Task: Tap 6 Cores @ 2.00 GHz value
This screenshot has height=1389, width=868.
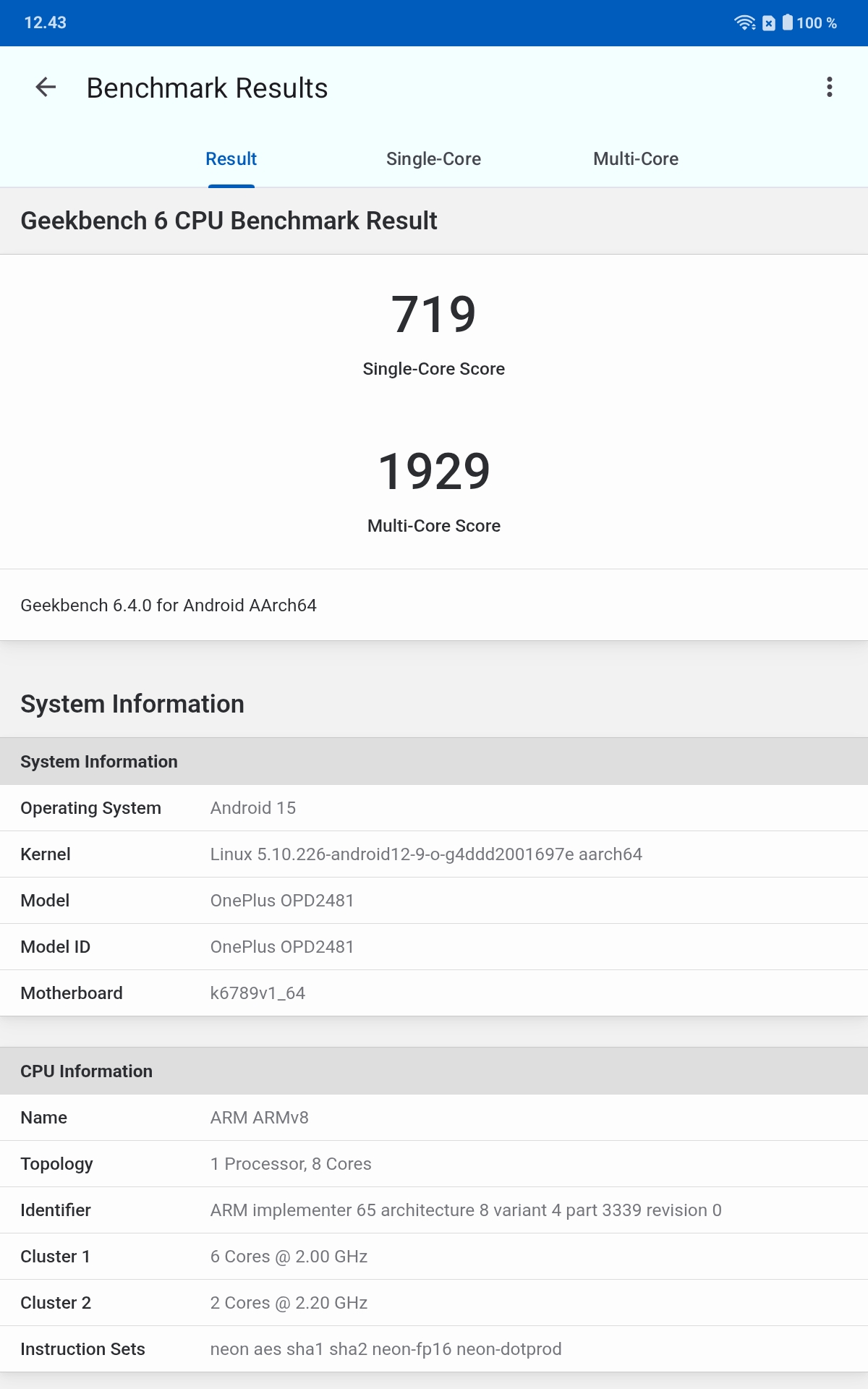Action: [289, 1257]
